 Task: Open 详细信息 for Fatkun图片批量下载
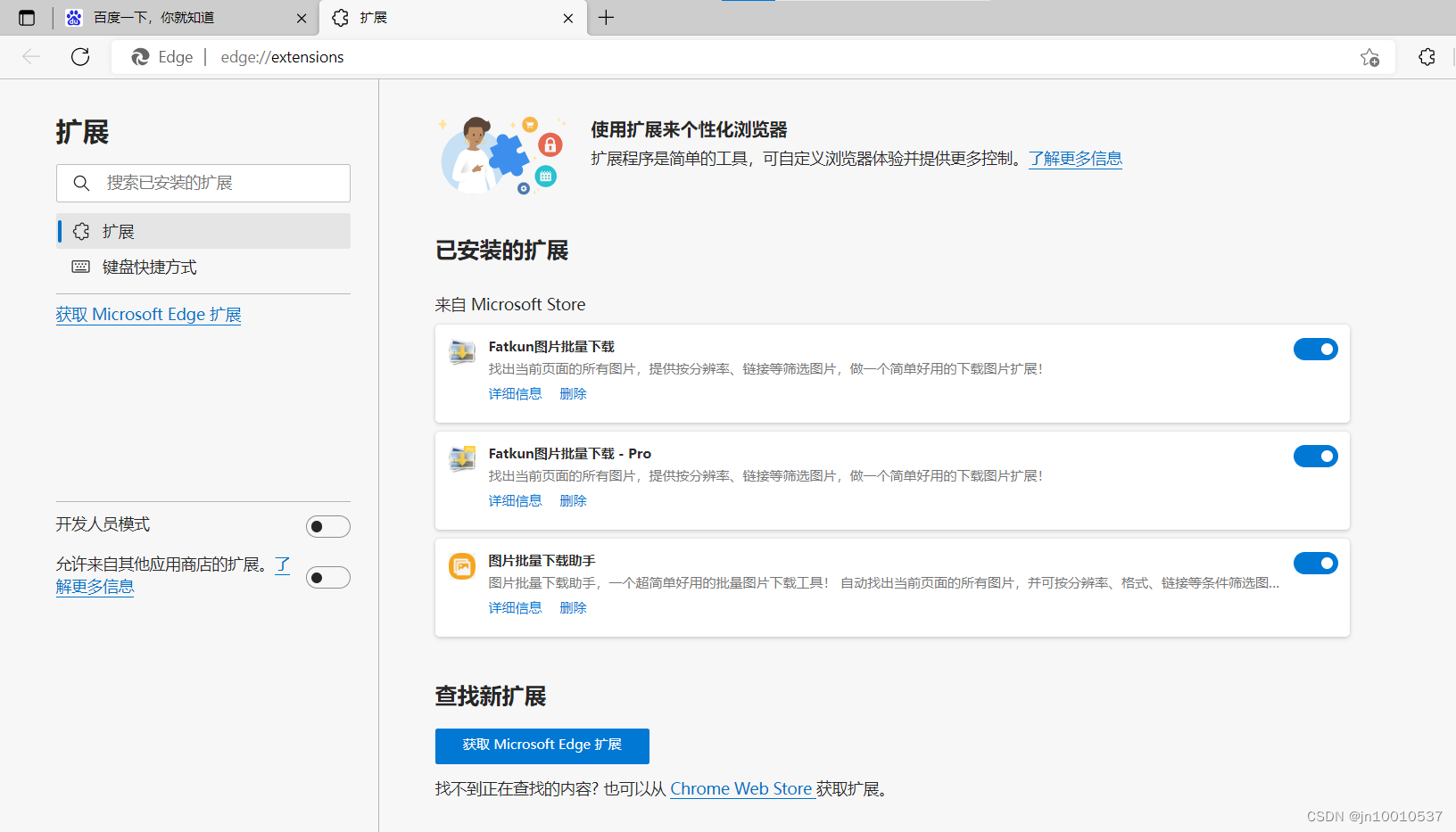515,394
